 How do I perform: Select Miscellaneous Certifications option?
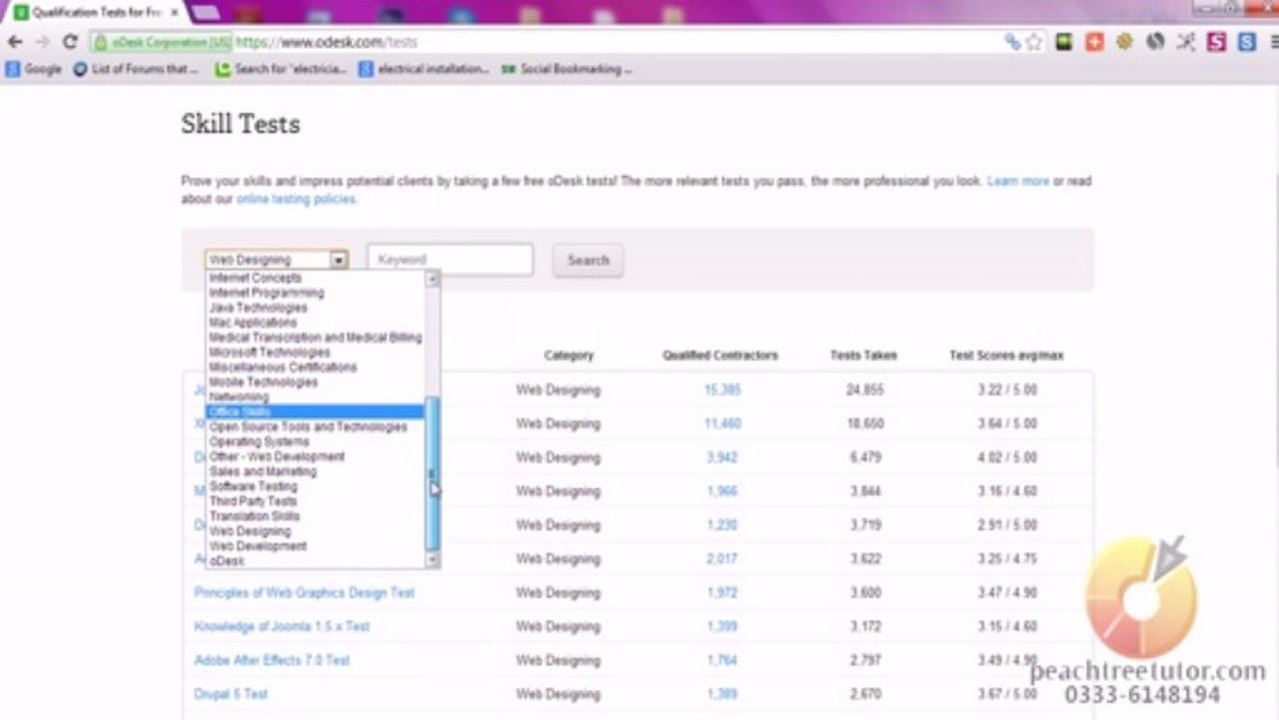283,367
